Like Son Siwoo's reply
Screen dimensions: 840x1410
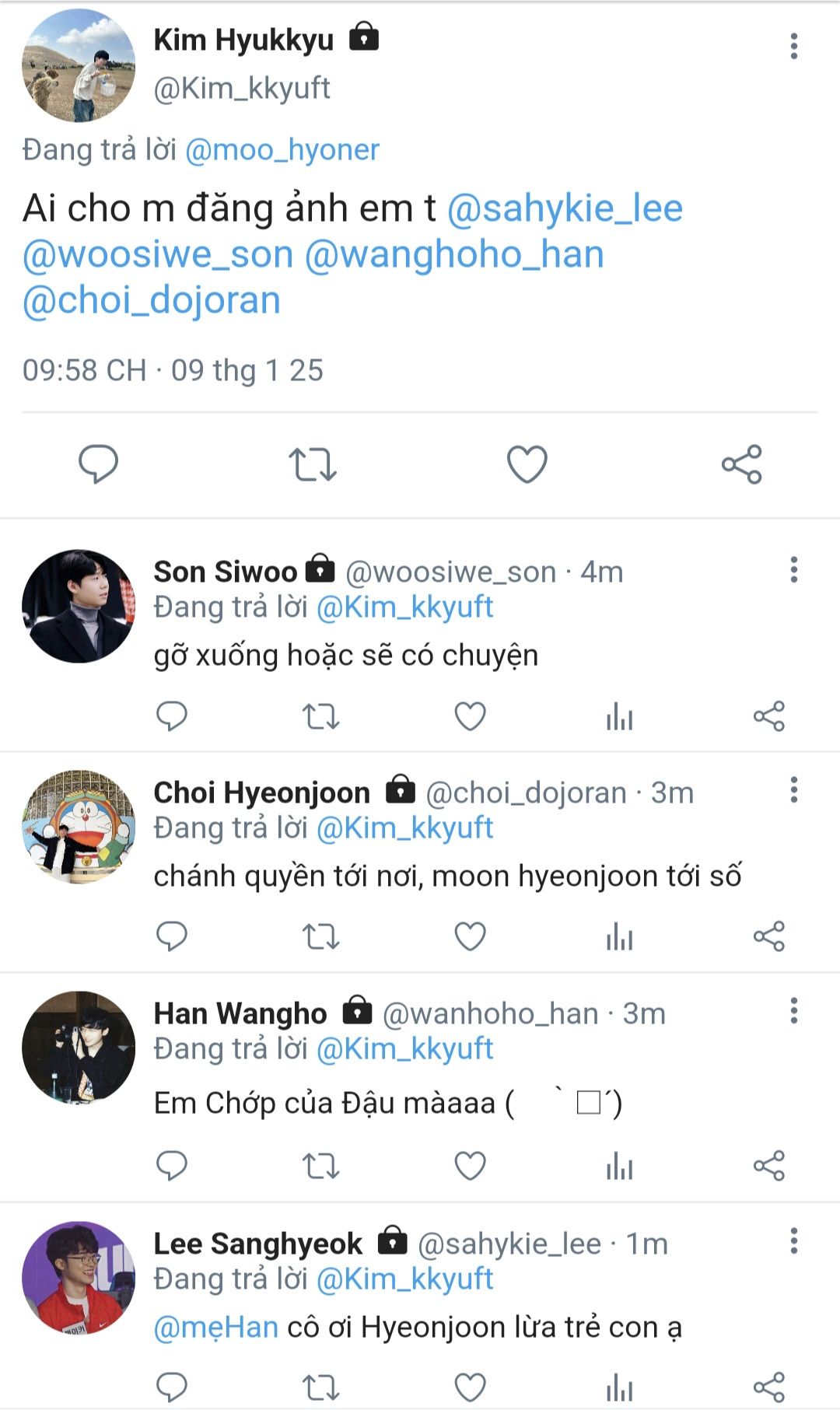pyautogui.click(x=470, y=716)
